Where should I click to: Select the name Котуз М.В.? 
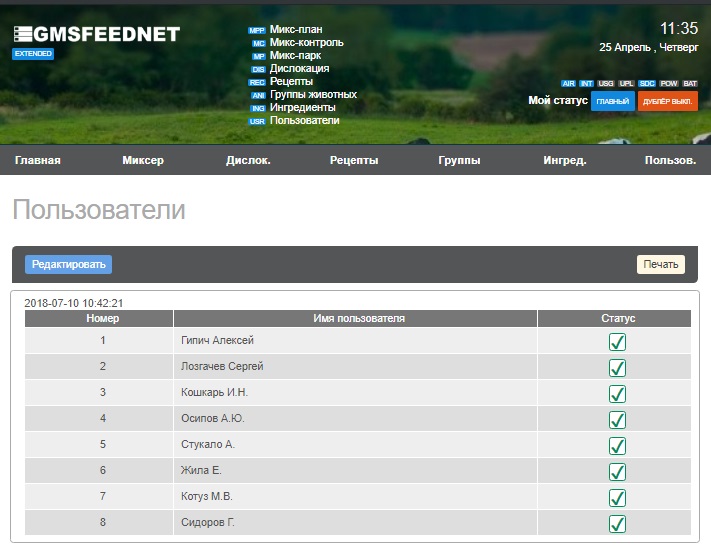pos(207,496)
